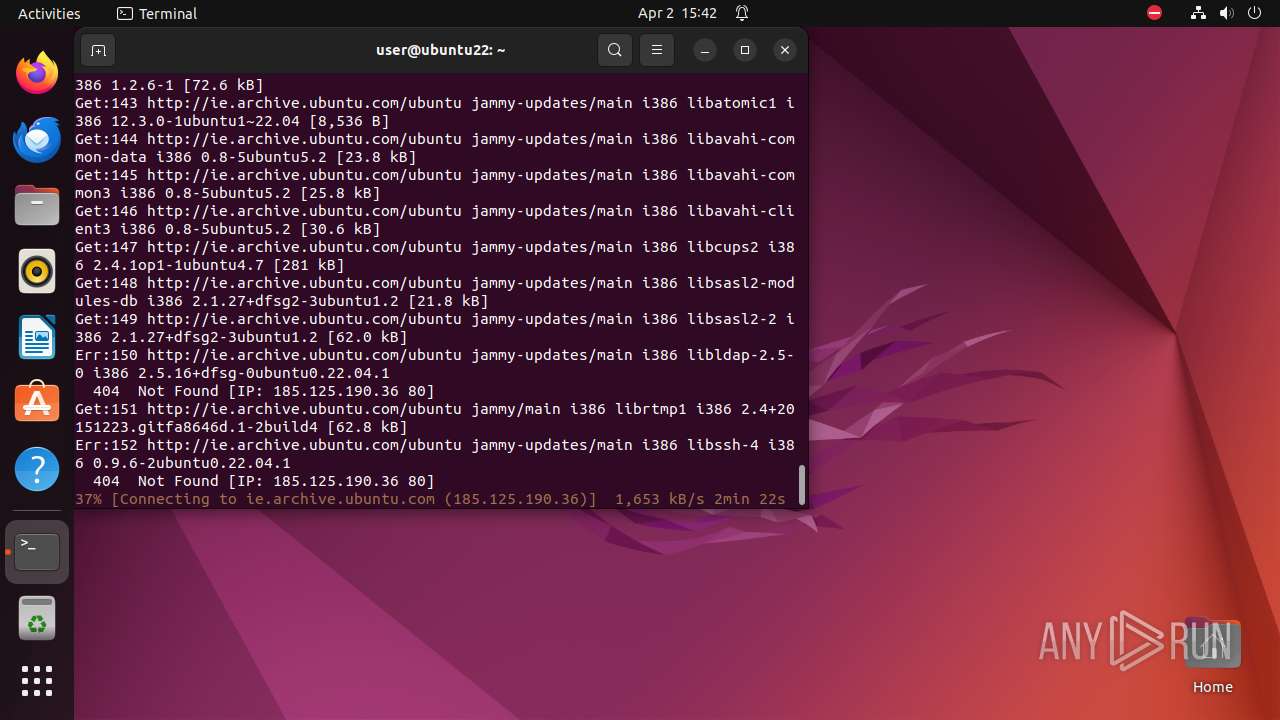
Task: Click the Get:145 libavahi-common3 line
Action: [435, 184]
